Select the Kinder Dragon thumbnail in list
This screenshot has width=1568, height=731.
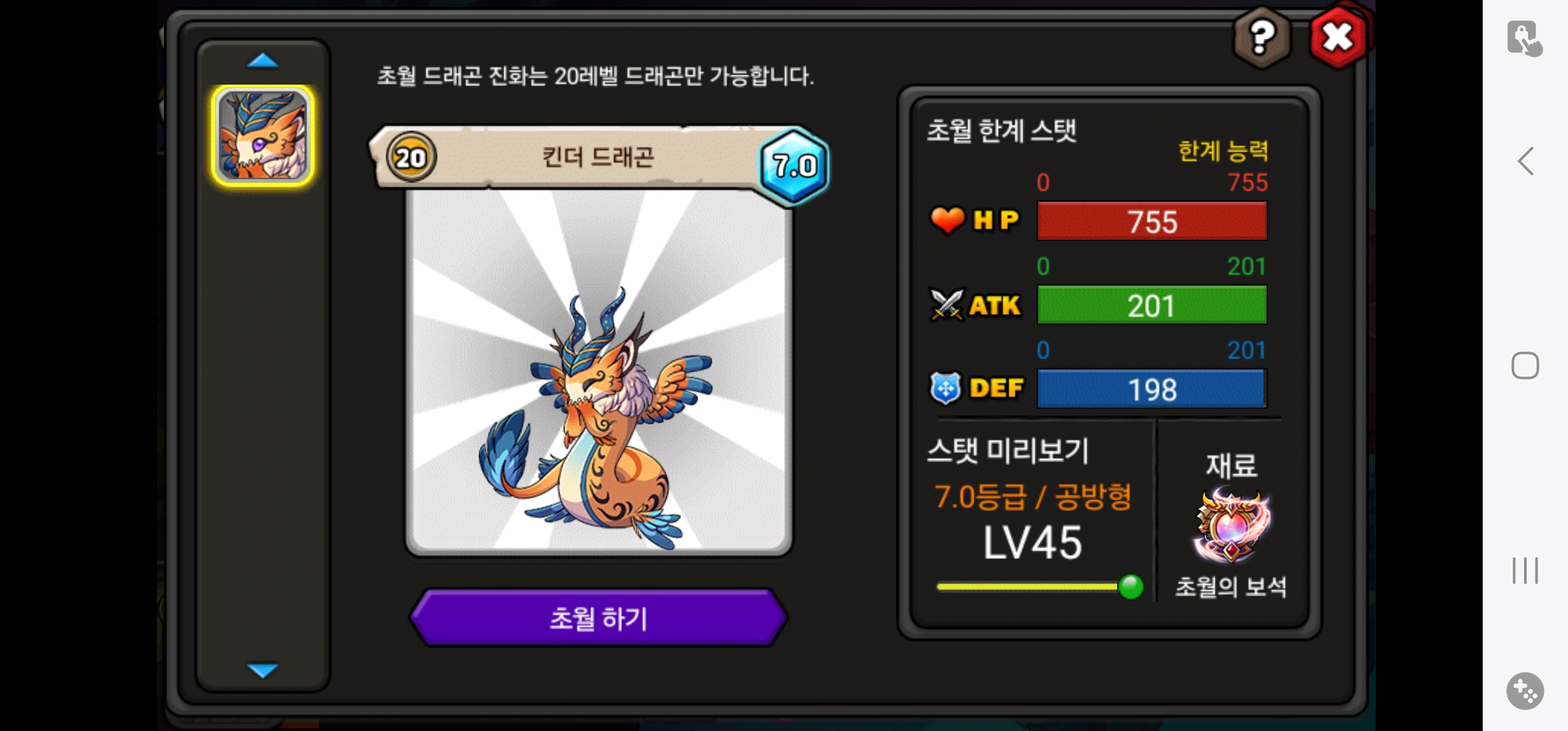coord(263,135)
